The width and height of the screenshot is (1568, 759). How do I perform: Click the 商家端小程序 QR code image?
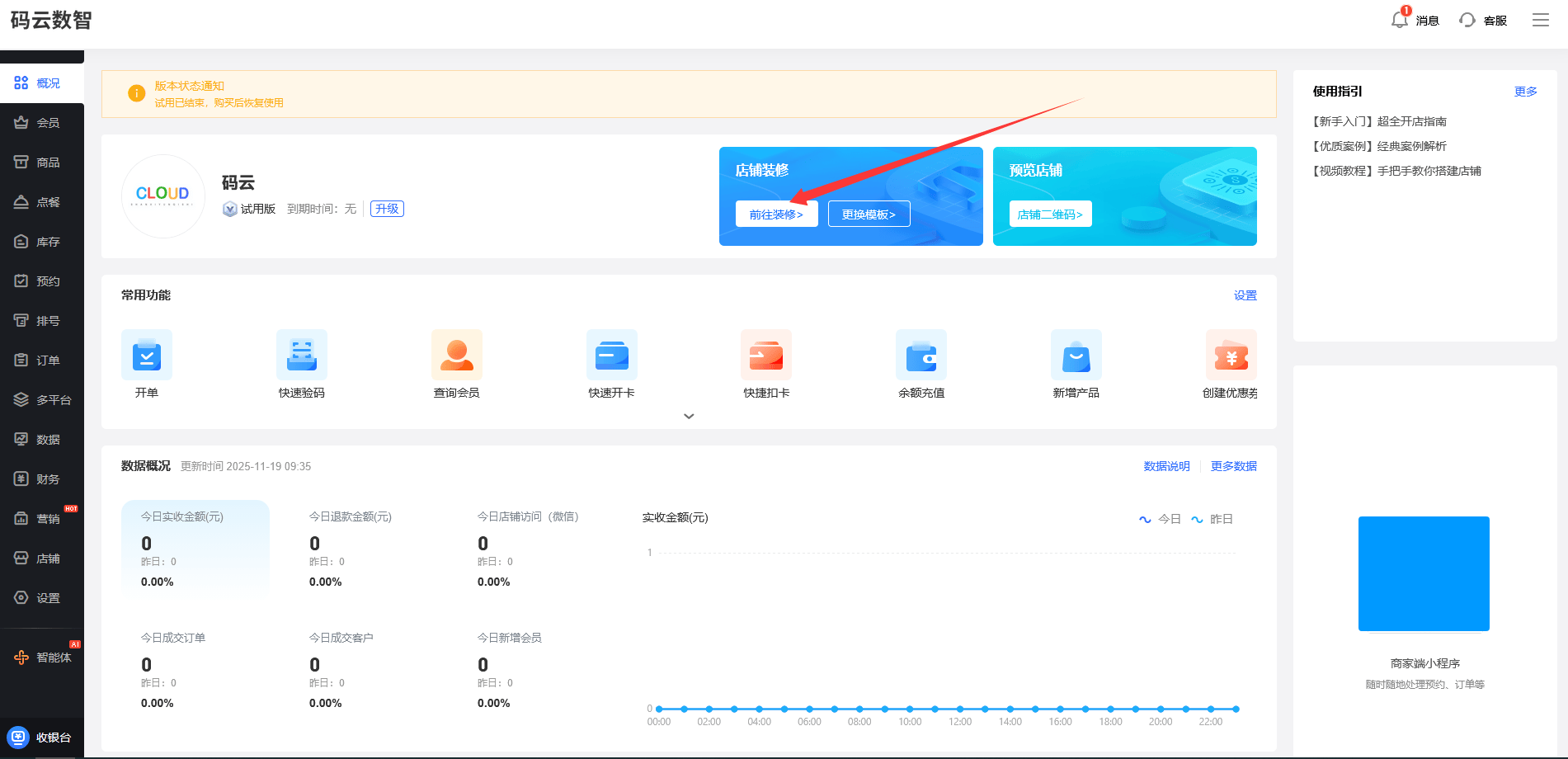[x=1424, y=573]
